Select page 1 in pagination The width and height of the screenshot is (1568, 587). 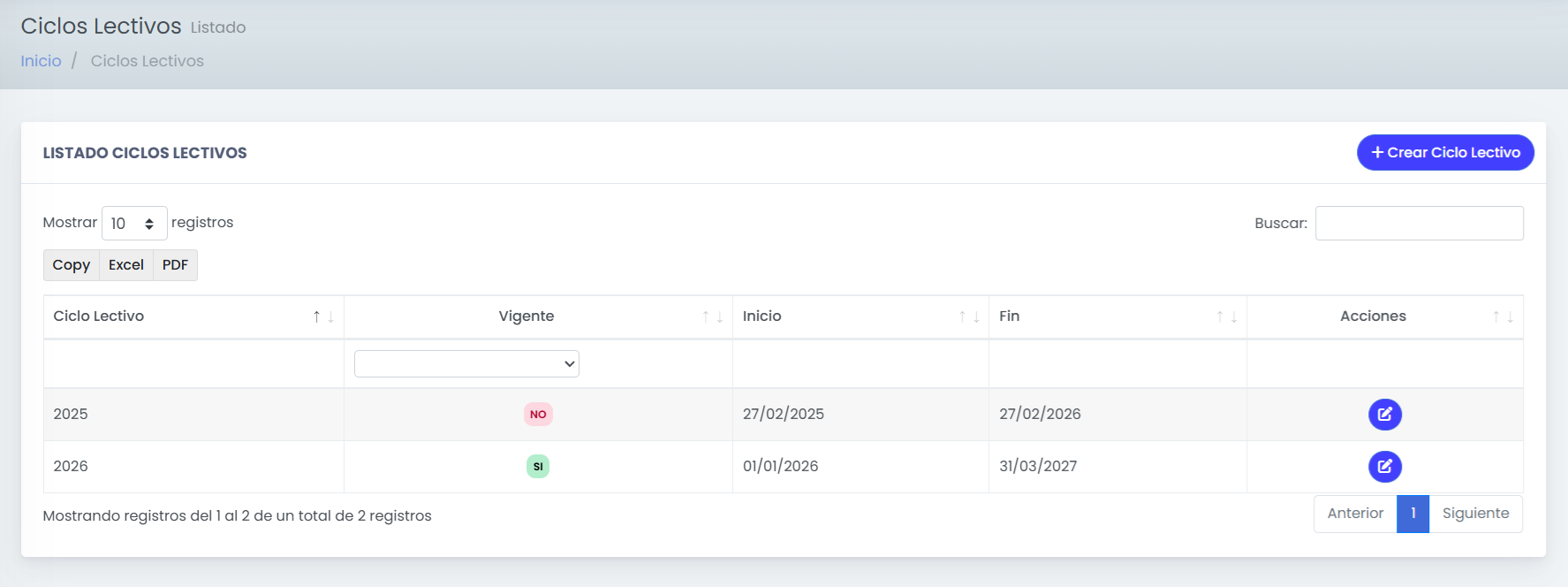coord(1413,514)
